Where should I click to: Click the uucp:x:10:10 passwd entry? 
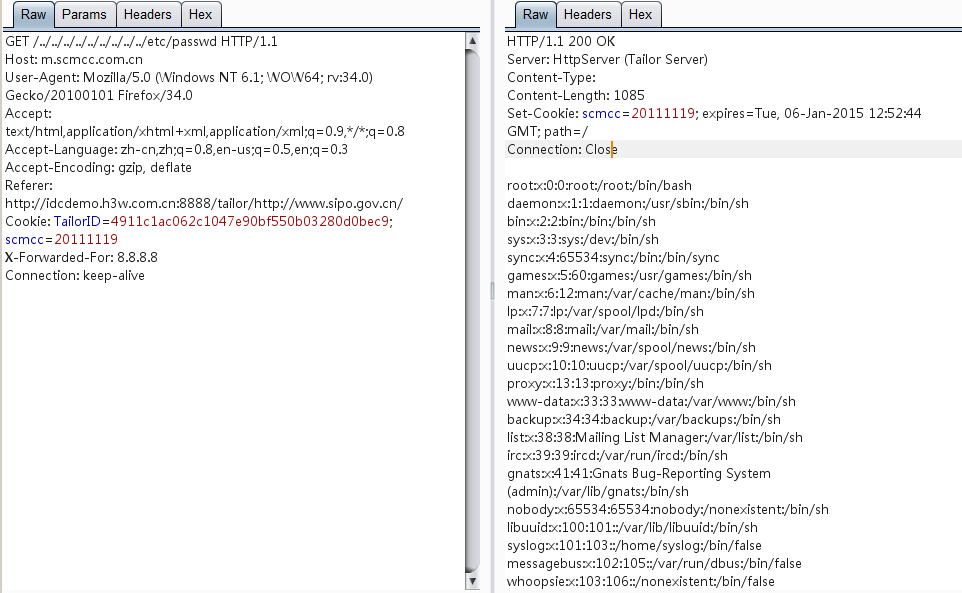click(639, 365)
